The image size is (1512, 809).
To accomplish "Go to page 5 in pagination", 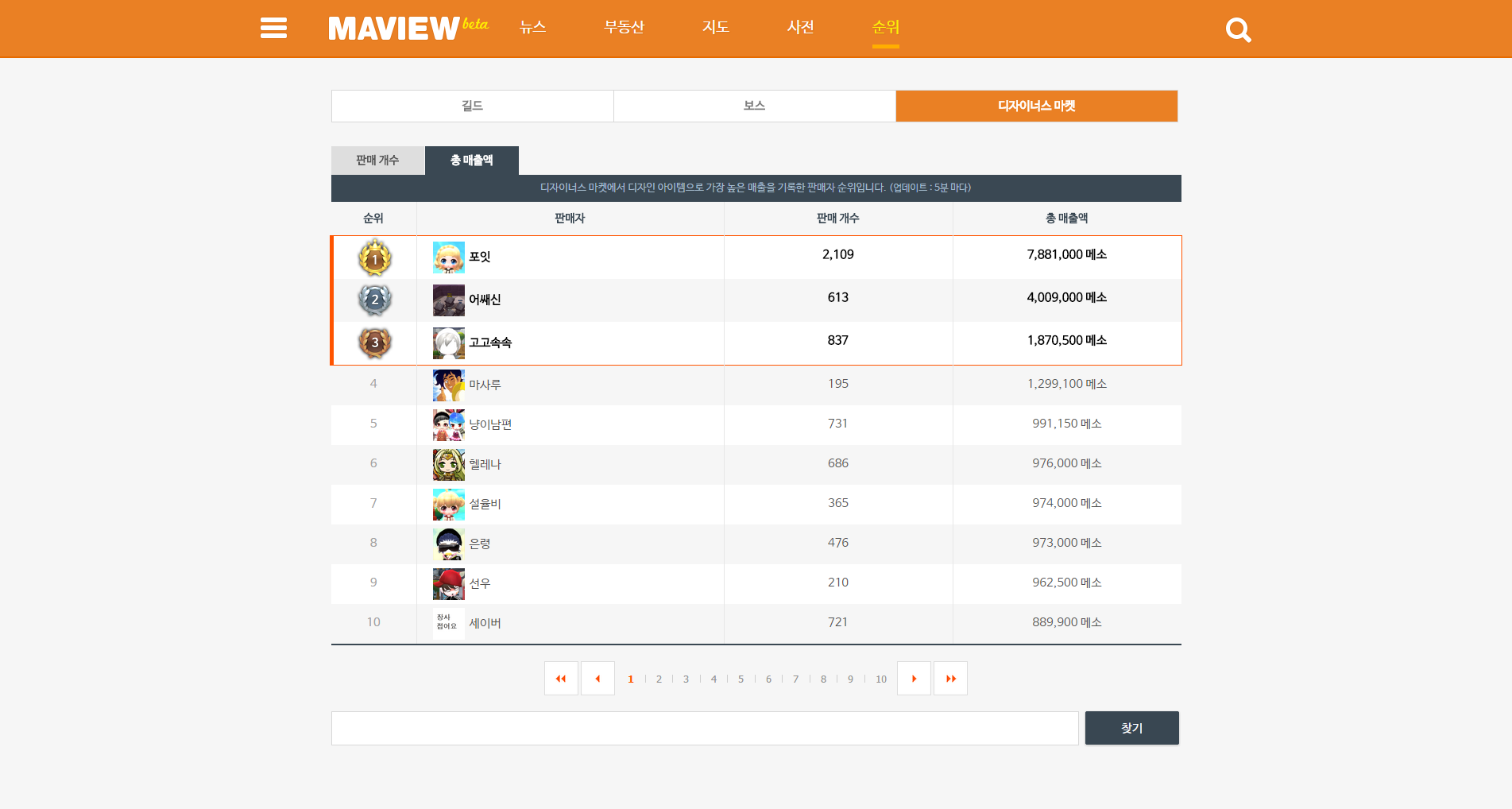I will point(741,679).
